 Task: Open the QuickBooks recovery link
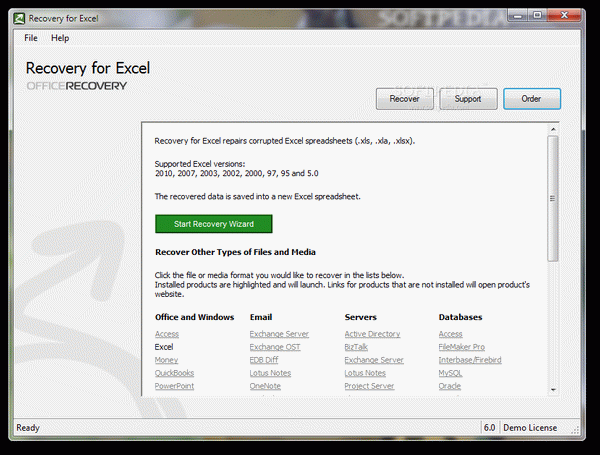(x=174, y=373)
